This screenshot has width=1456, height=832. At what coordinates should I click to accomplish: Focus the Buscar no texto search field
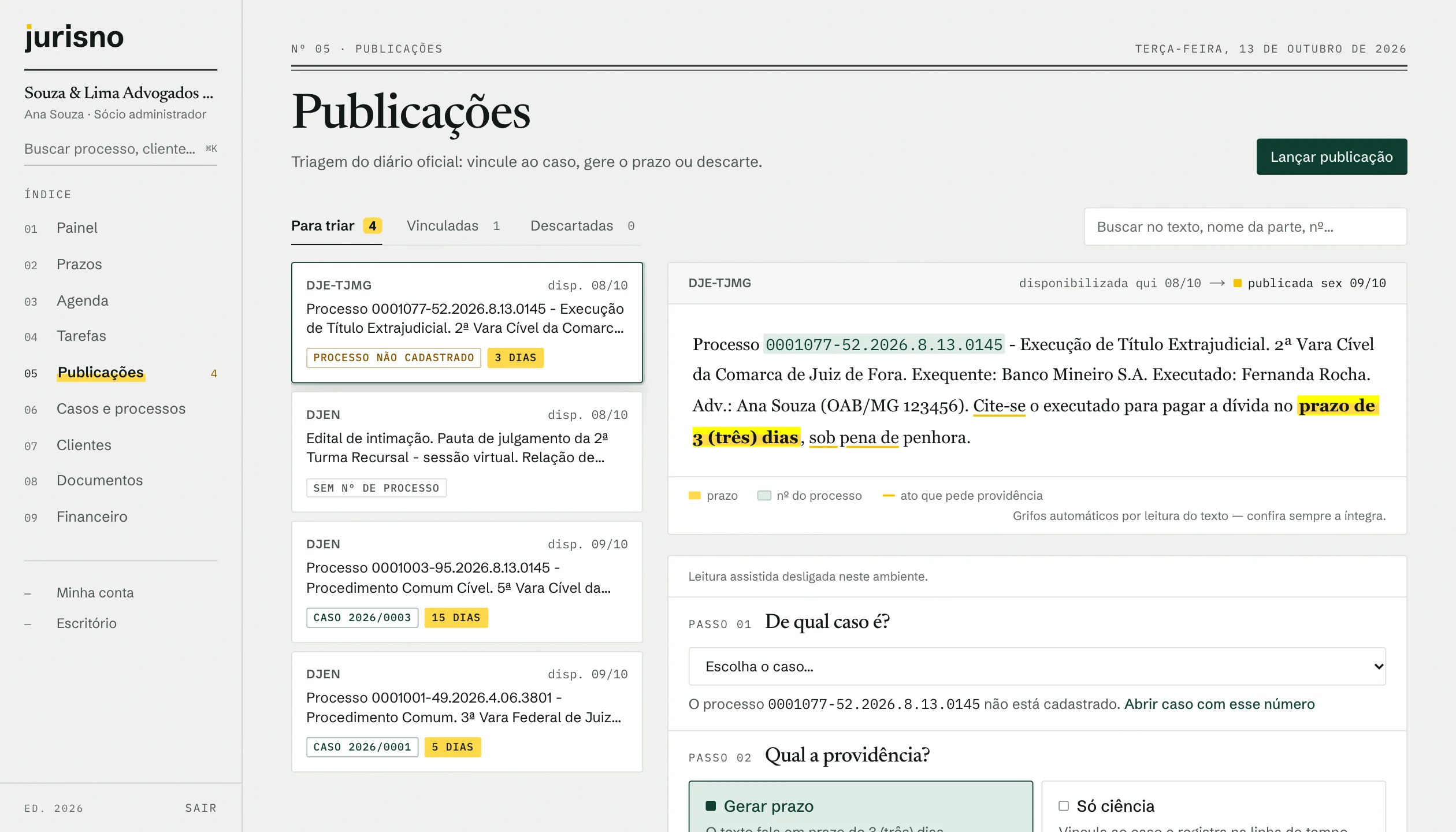point(1245,226)
